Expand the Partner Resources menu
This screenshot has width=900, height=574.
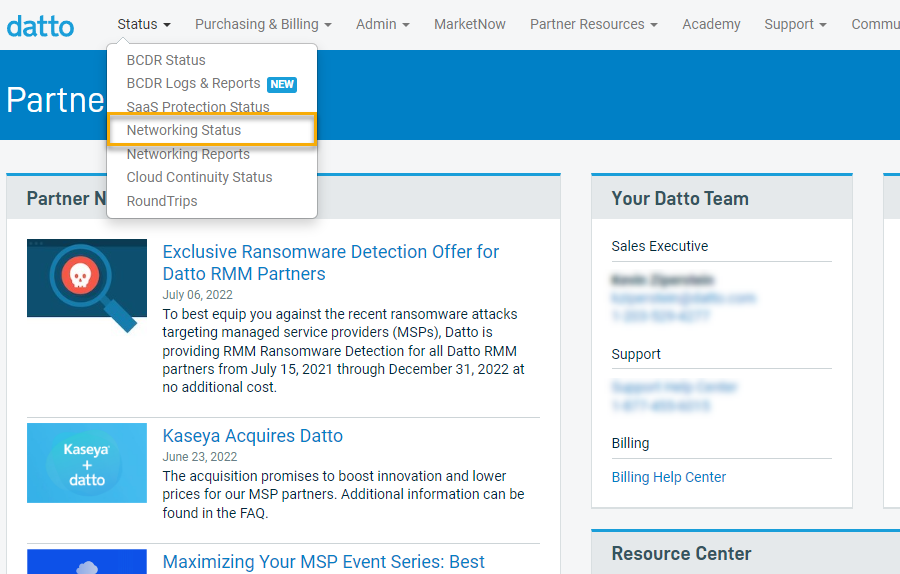[x=593, y=24]
